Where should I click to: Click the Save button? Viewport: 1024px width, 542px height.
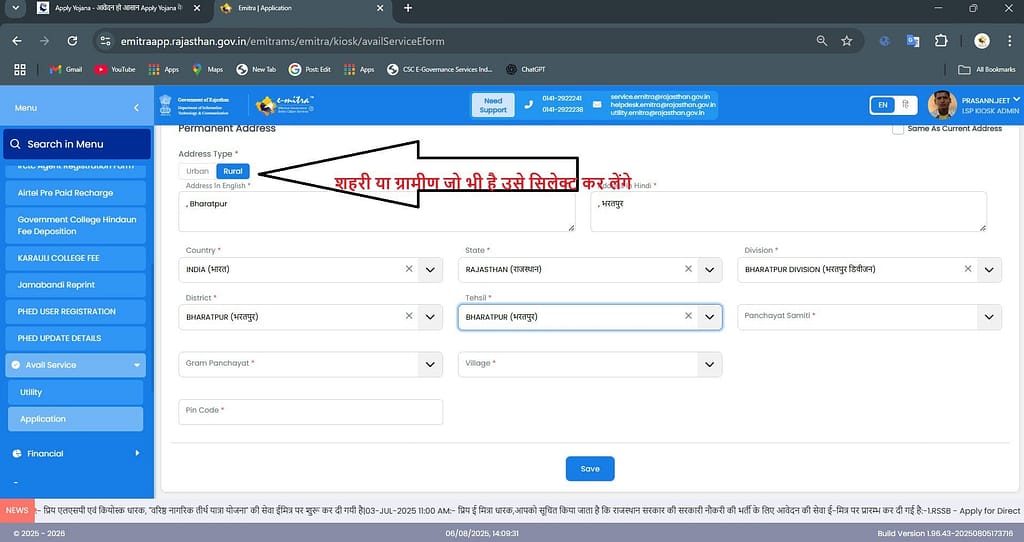[x=589, y=468]
